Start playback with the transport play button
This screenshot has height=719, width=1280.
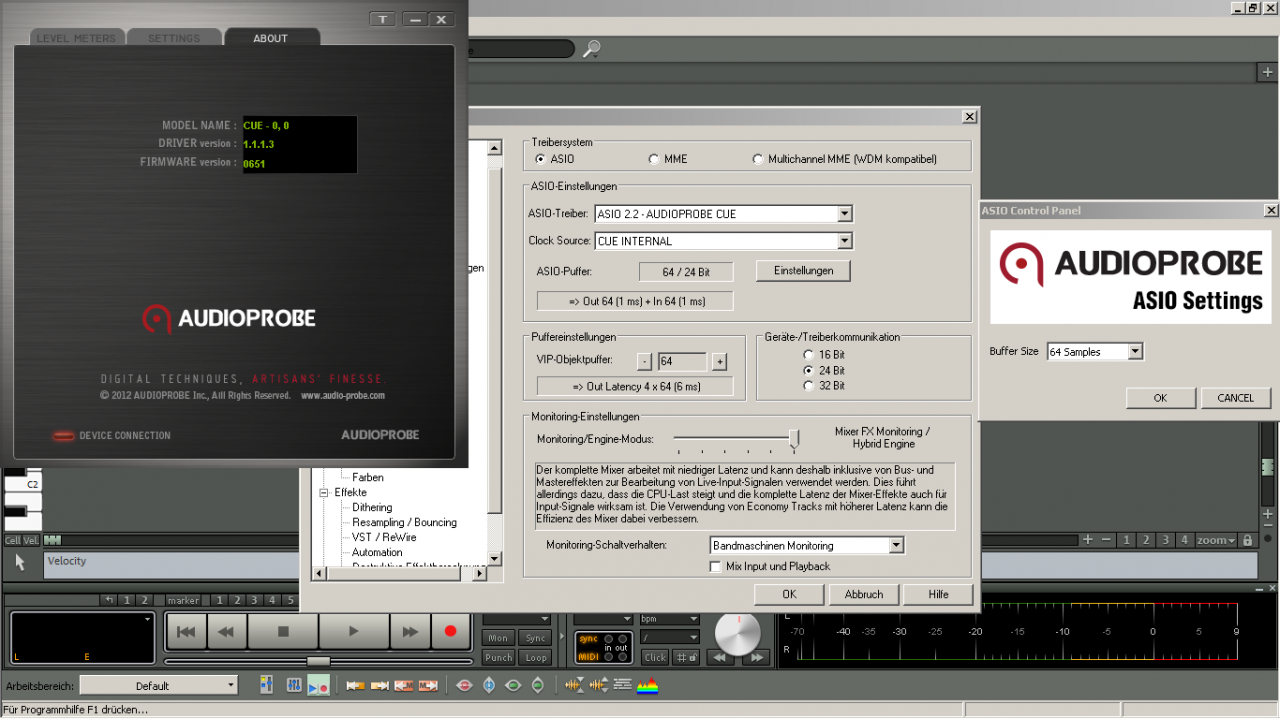pyautogui.click(x=353, y=631)
